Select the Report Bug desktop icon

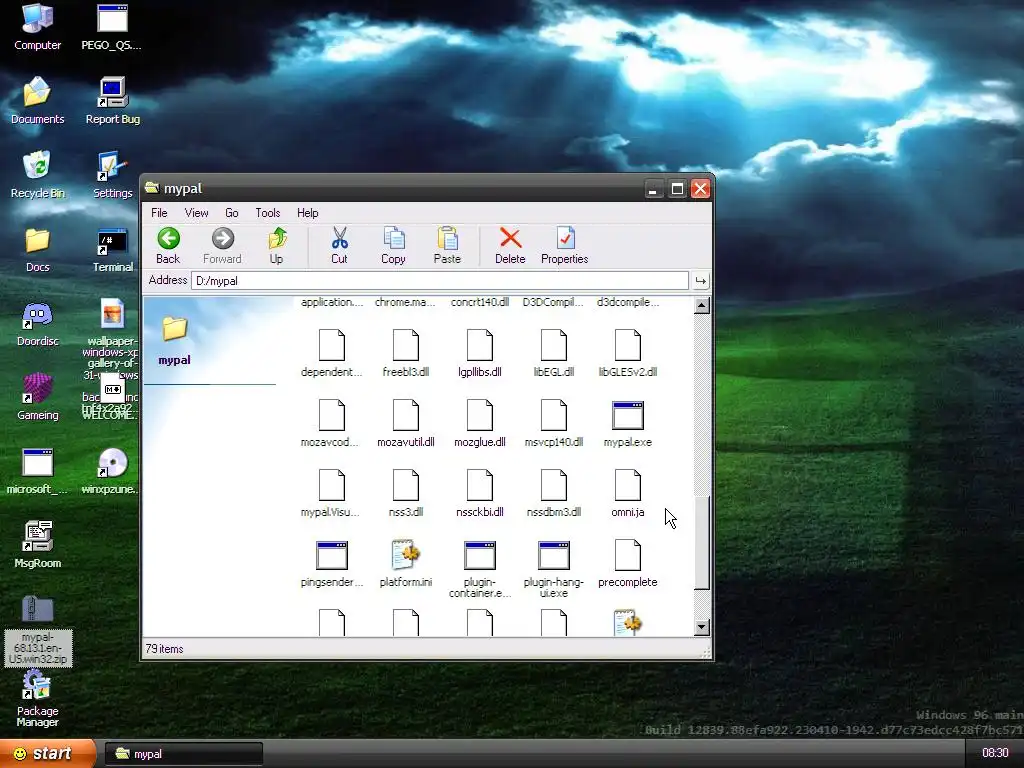pos(112,101)
